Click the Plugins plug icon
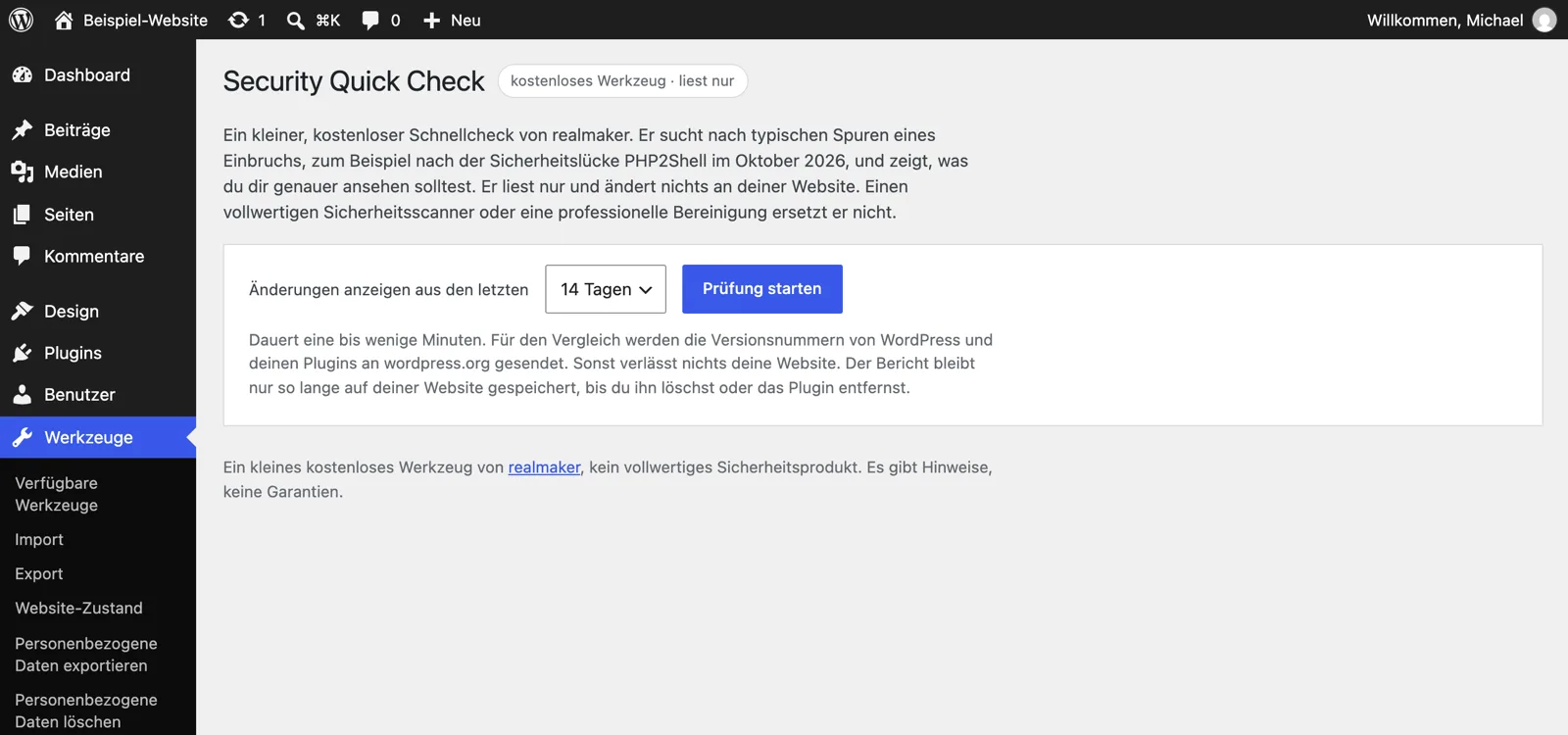The width and height of the screenshot is (1568, 735). 23,353
